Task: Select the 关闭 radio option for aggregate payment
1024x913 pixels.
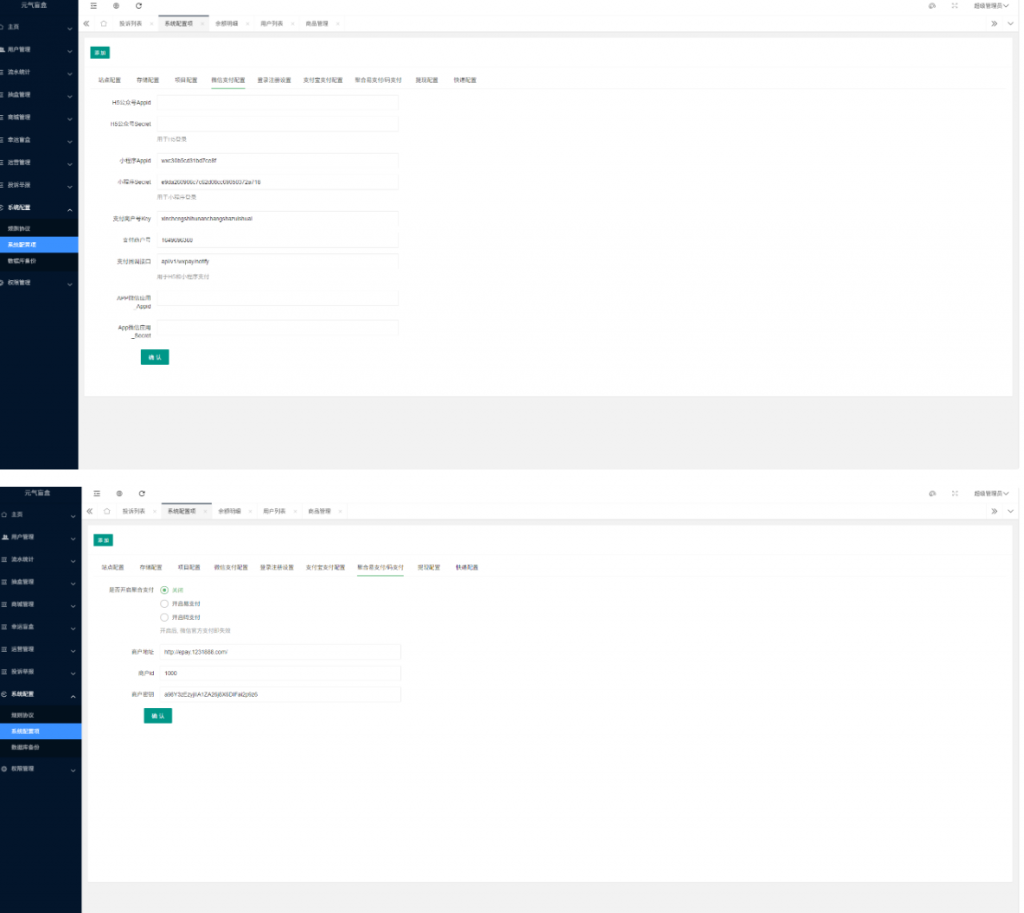Action: [164, 590]
